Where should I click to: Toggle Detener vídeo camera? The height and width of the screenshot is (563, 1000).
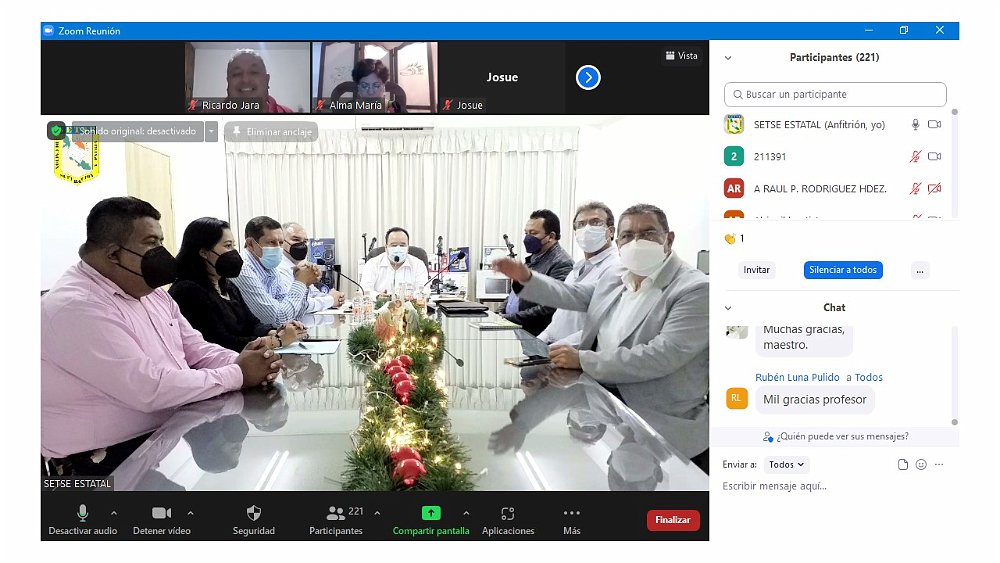click(161, 513)
